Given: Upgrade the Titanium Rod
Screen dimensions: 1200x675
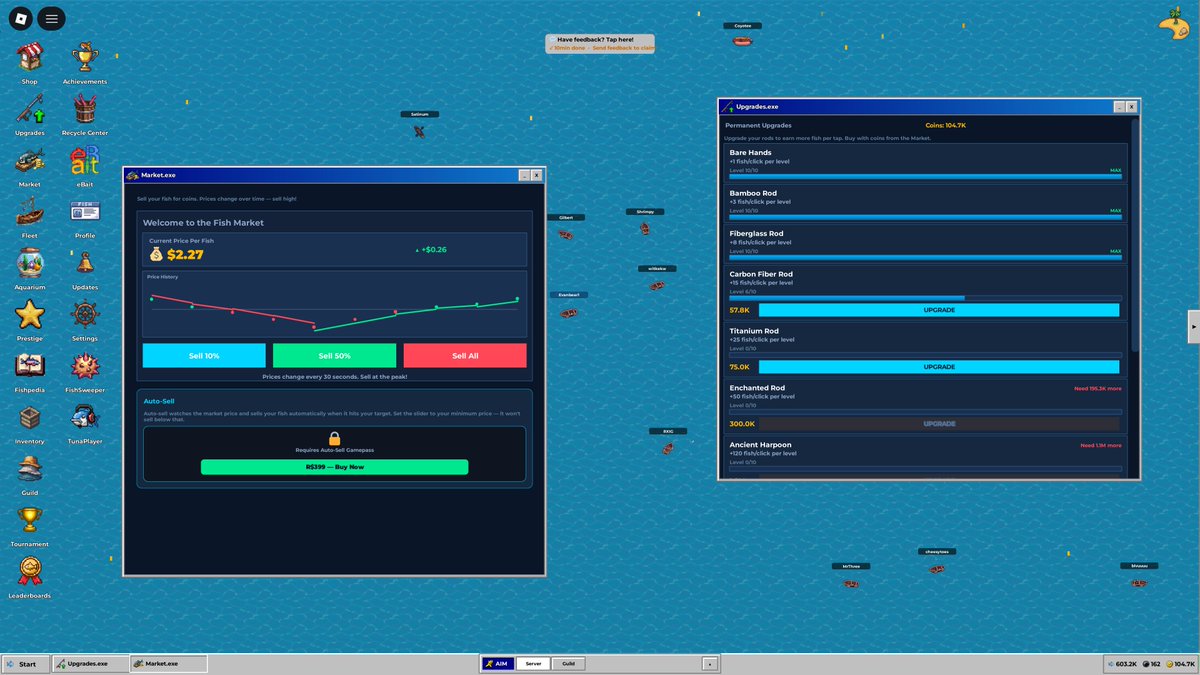Looking at the screenshot, I should coord(939,367).
